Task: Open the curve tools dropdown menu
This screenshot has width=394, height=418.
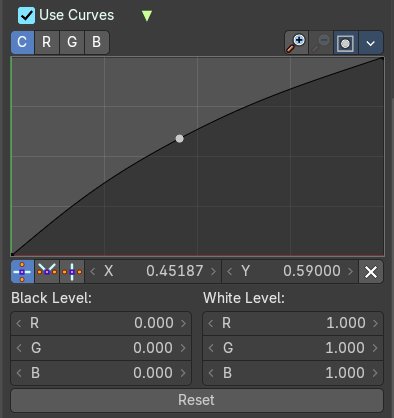Action: [371, 43]
